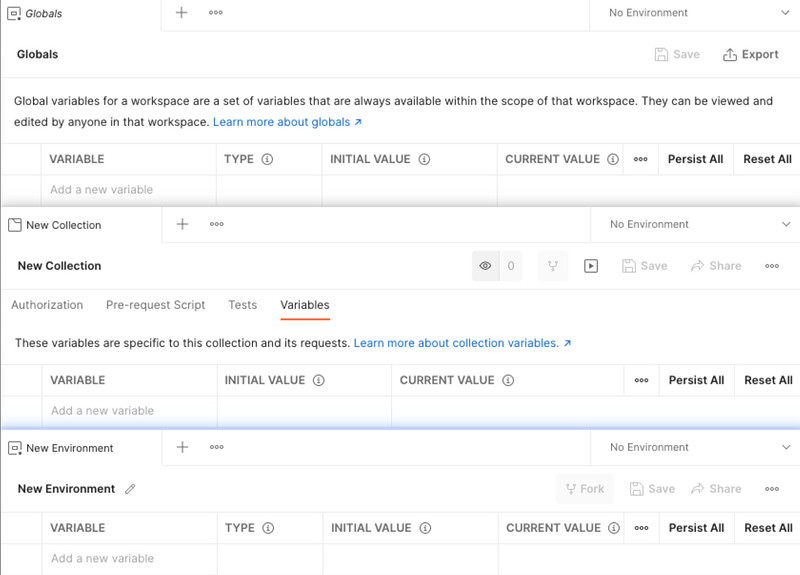Click info icon beside collection CURRENT VALUE
800x575 pixels.
508,380
